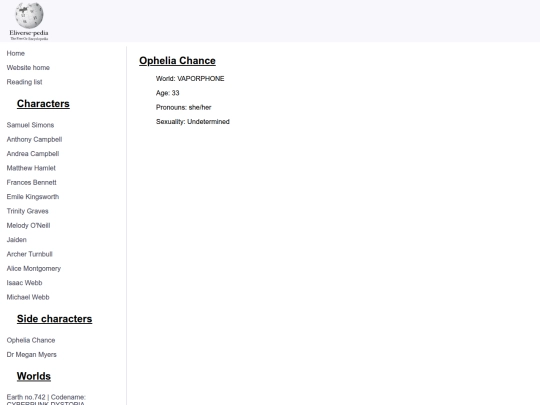Click the Sexuality: Undetermined line
The width and height of the screenshot is (540, 405).
[x=193, y=122]
